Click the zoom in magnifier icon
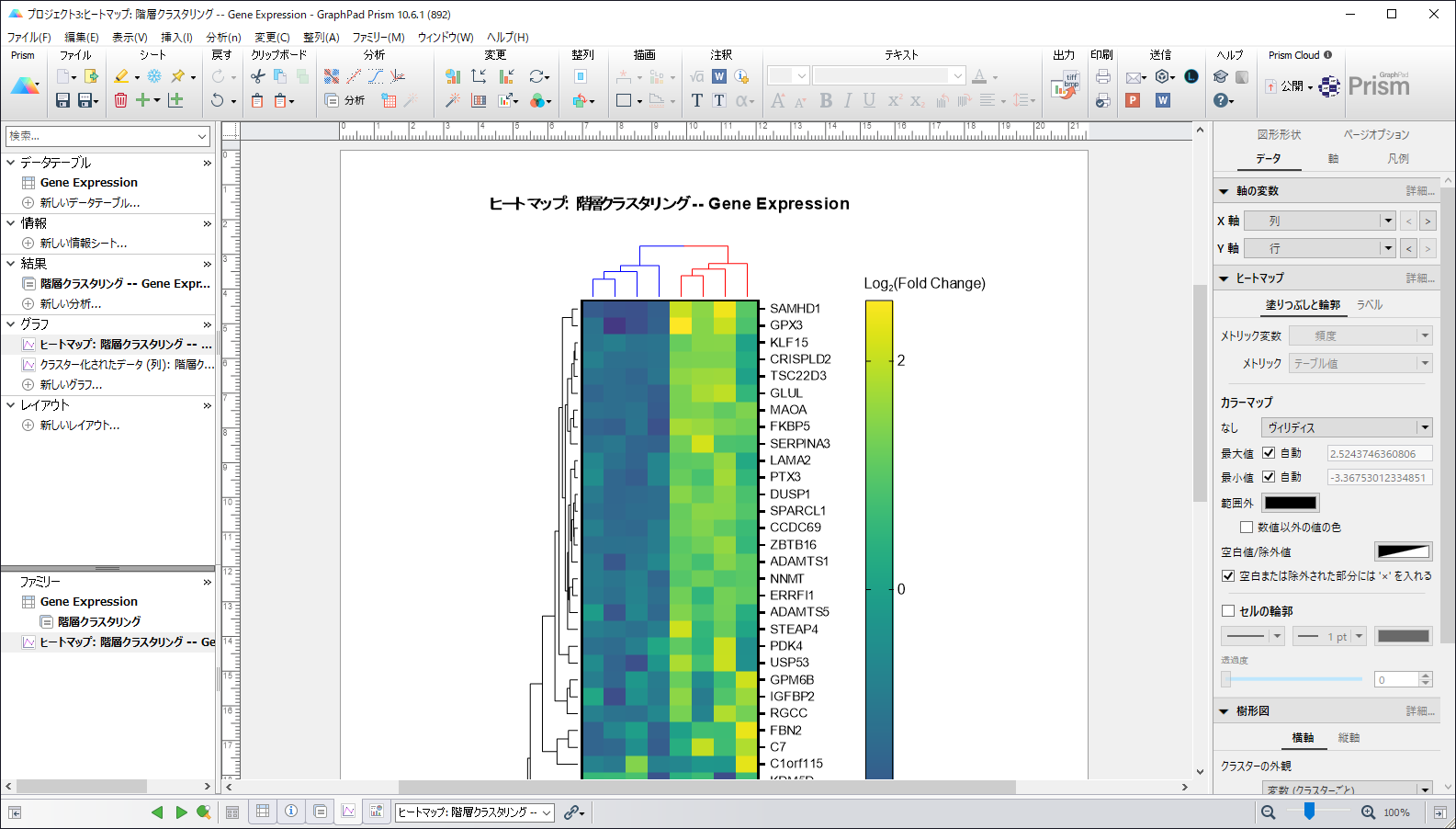This screenshot has width=1456, height=829. click(x=1368, y=812)
